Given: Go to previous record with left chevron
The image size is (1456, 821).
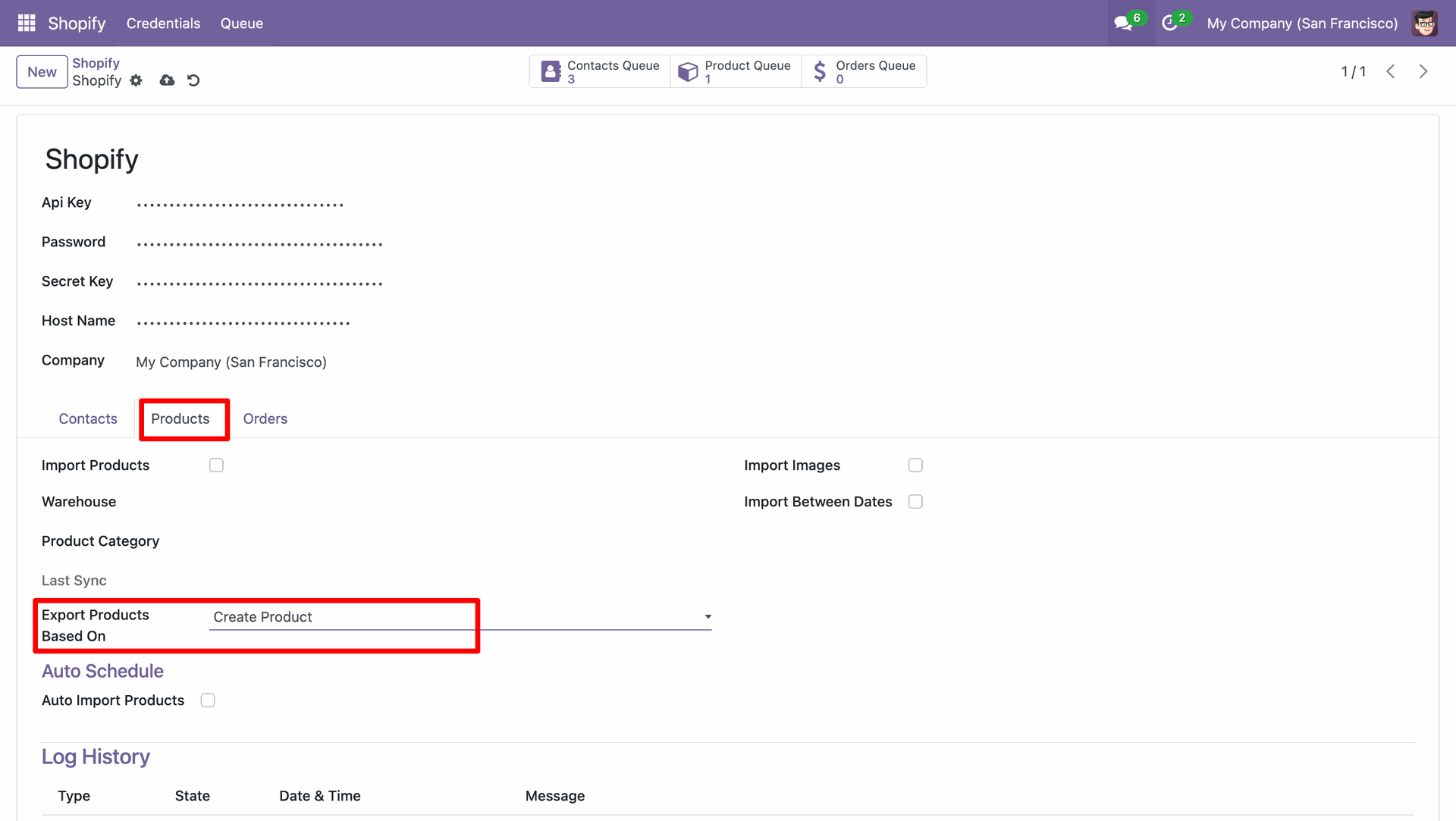Looking at the screenshot, I should tap(1391, 71).
